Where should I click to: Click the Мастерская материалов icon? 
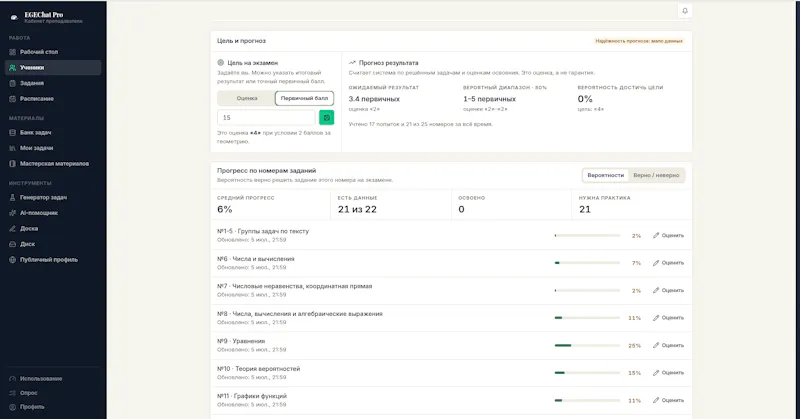13,164
